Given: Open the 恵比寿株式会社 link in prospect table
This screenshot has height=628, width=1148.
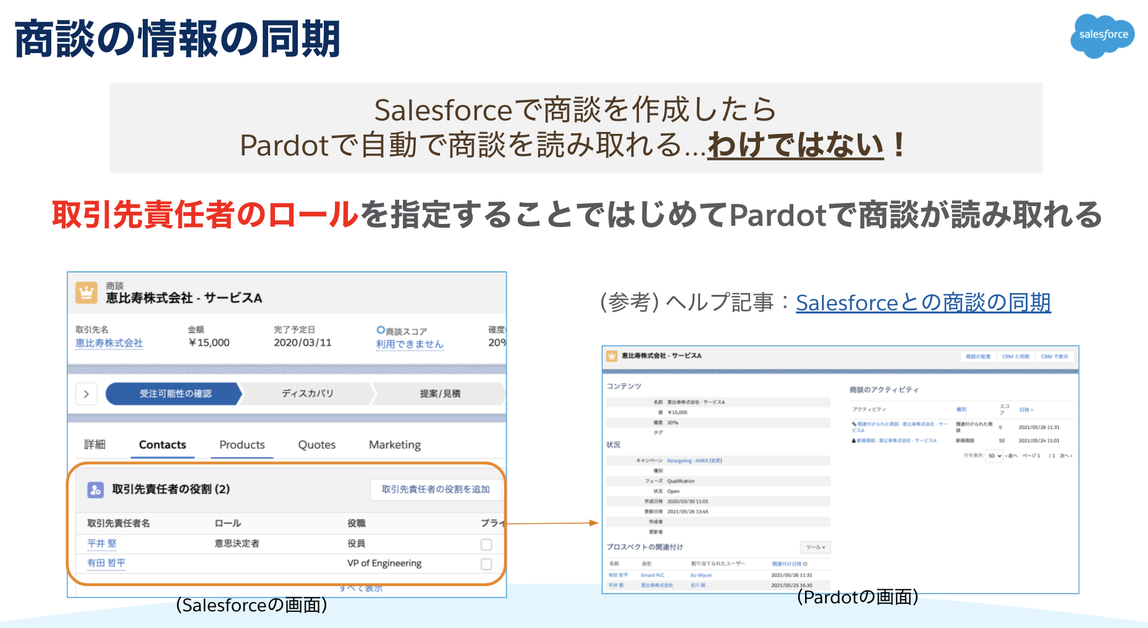Looking at the screenshot, I should click(x=657, y=586).
